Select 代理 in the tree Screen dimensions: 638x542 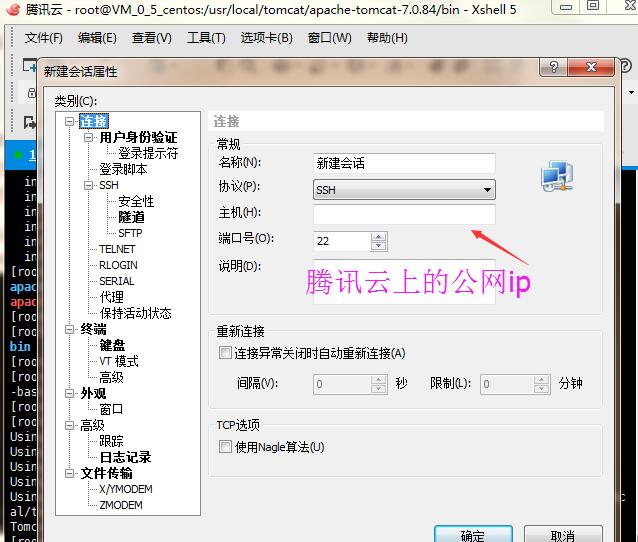pos(111,297)
